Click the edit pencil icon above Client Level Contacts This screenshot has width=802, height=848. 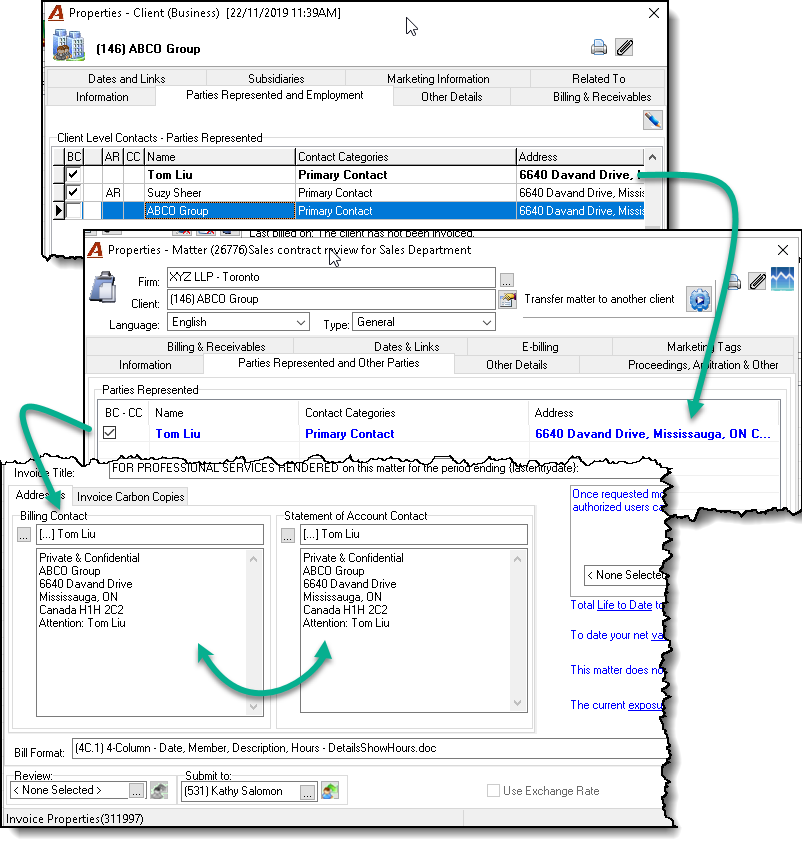pos(653,120)
